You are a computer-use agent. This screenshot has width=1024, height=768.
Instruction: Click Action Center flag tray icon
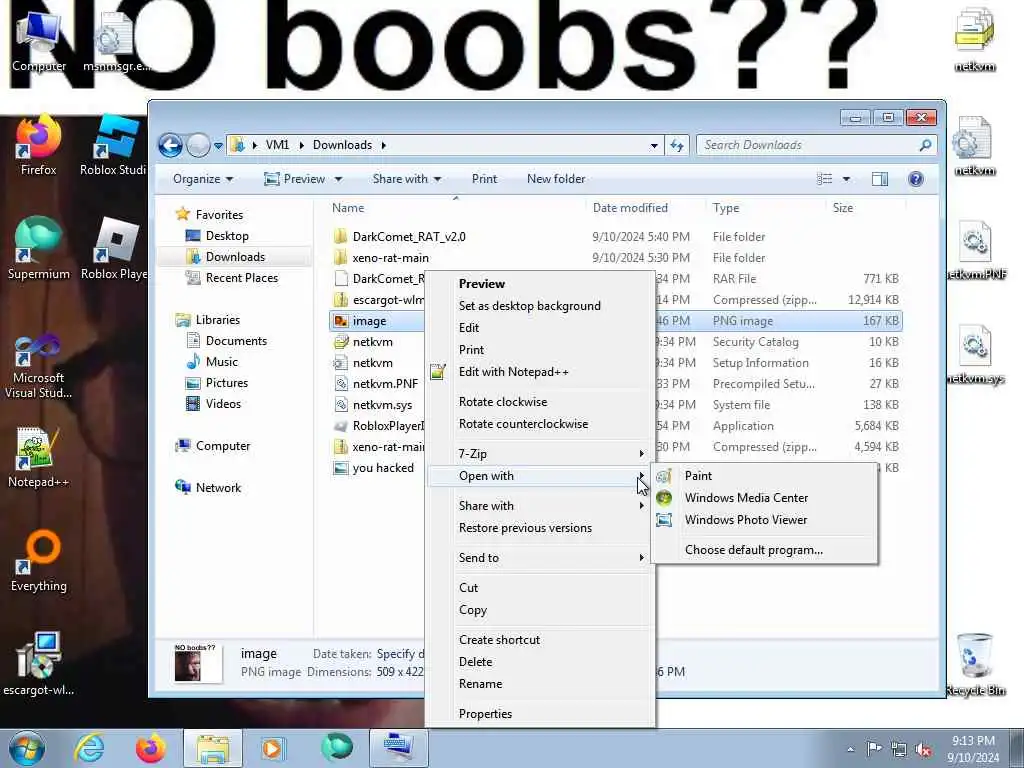[874, 748]
